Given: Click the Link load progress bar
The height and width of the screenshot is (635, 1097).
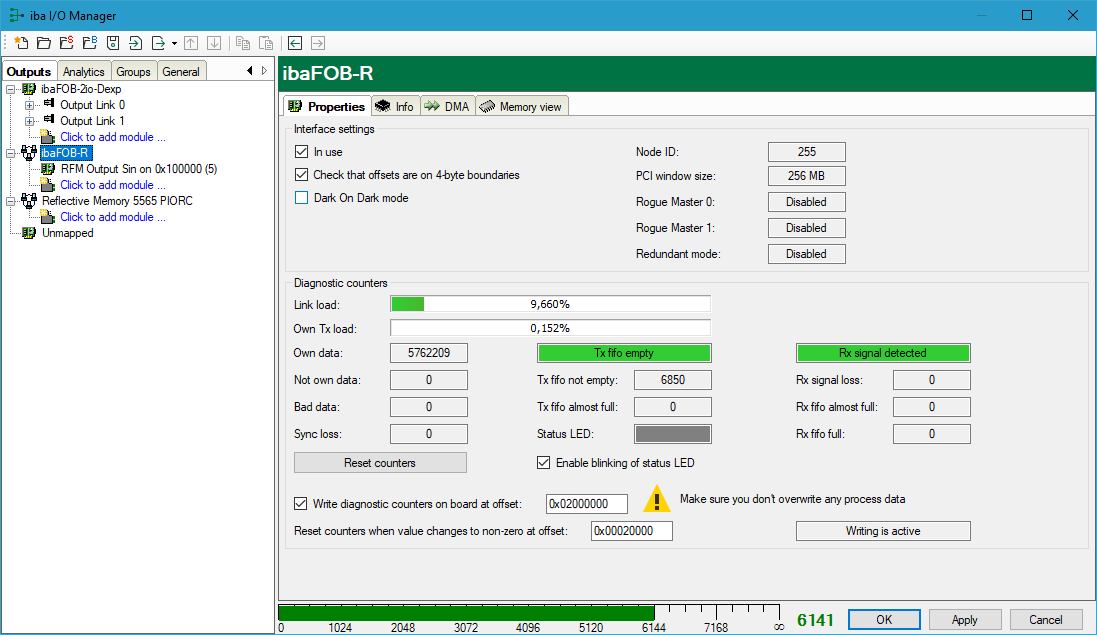Looking at the screenshot, I should click(550, 304).
